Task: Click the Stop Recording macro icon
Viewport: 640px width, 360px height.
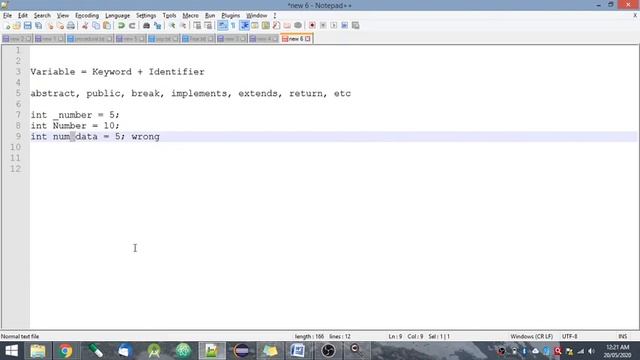Action: (x=323, y=26)
